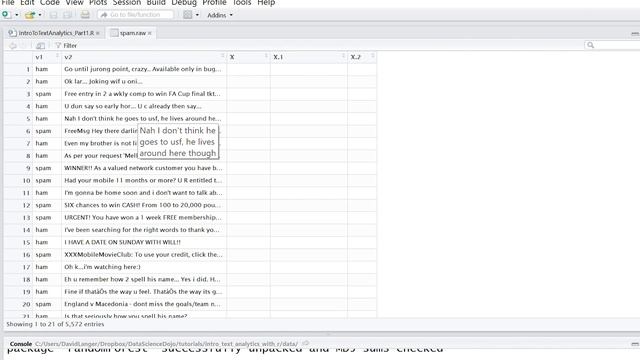640x360 pixels.
Task: Click cell 'Free entry in 2 a wkly comp'
Action: (x=144, y=93)
